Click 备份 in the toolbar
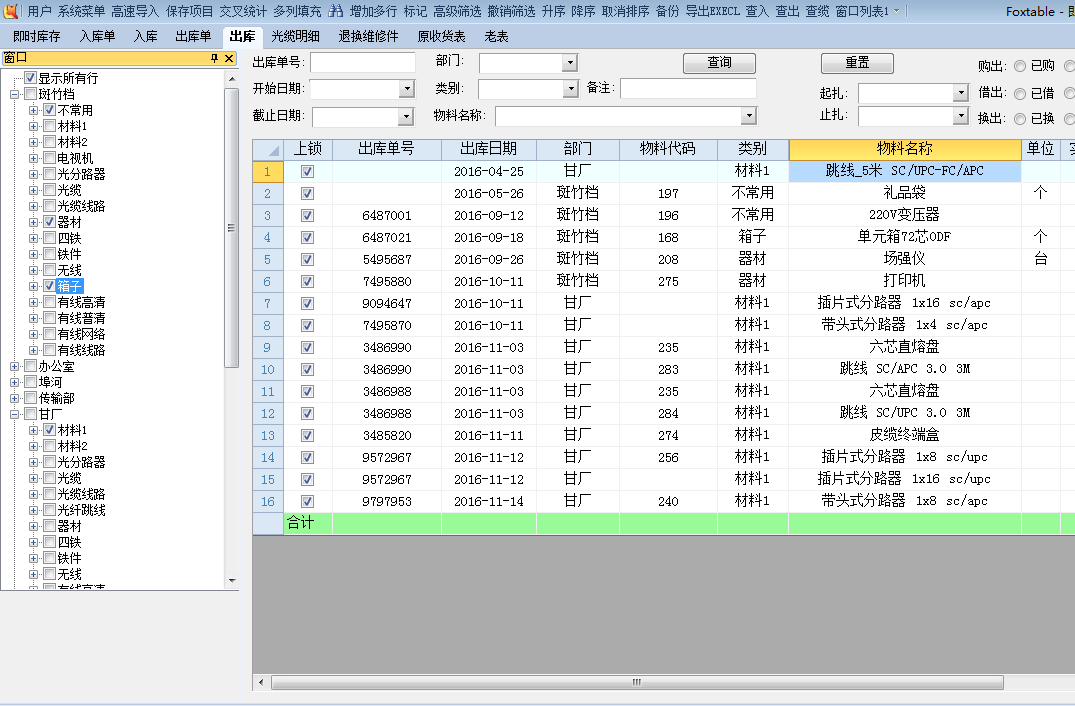This screenshot has width=1075, height=706. pyautogui.click(x=667, y=11)
